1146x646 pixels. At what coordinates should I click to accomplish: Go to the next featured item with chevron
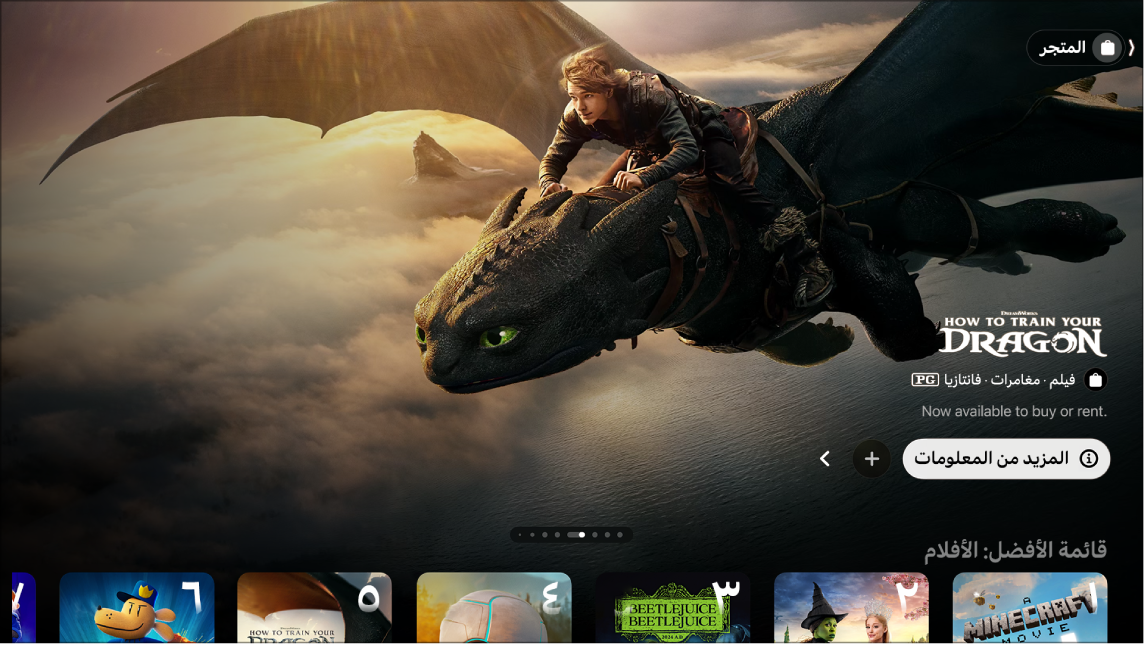[825, 459]
